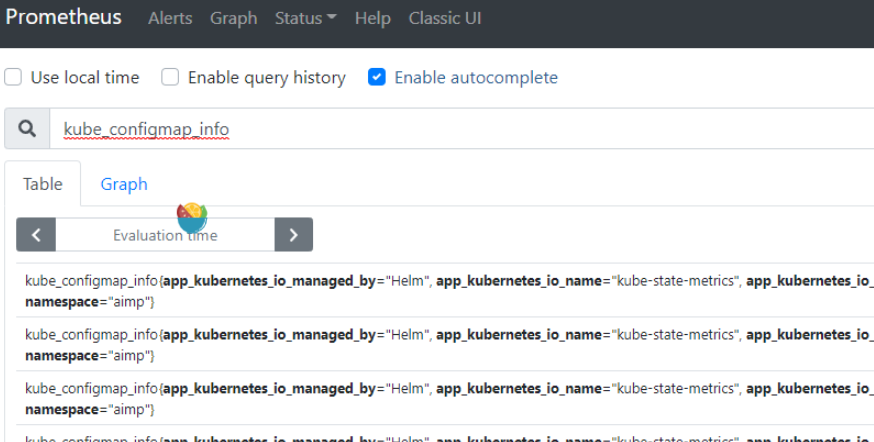Go to the Prometheus home brand link
874x442 pixels.
(x=64, y=17)
